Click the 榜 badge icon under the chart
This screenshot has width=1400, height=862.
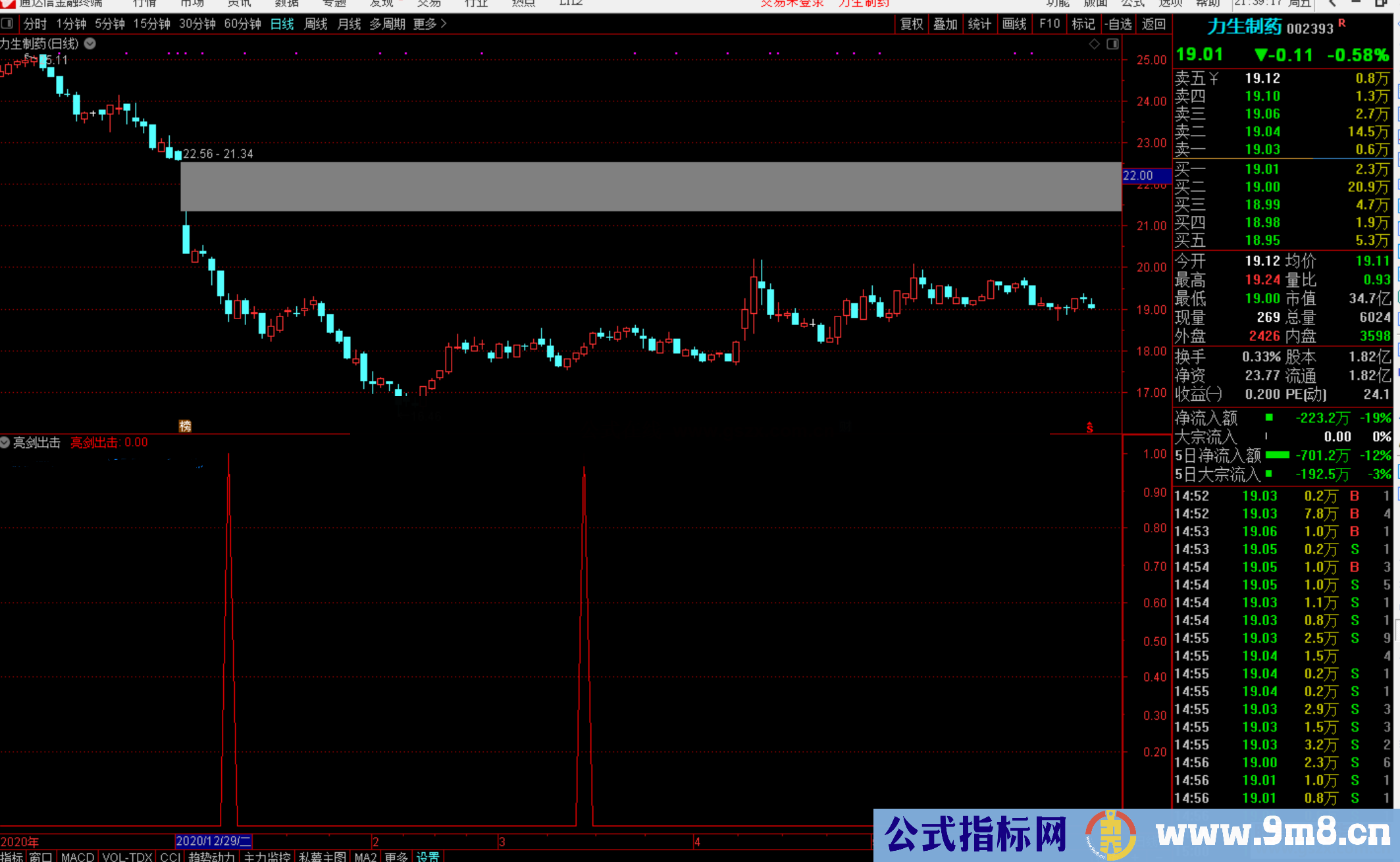click(x=185, y=426)
